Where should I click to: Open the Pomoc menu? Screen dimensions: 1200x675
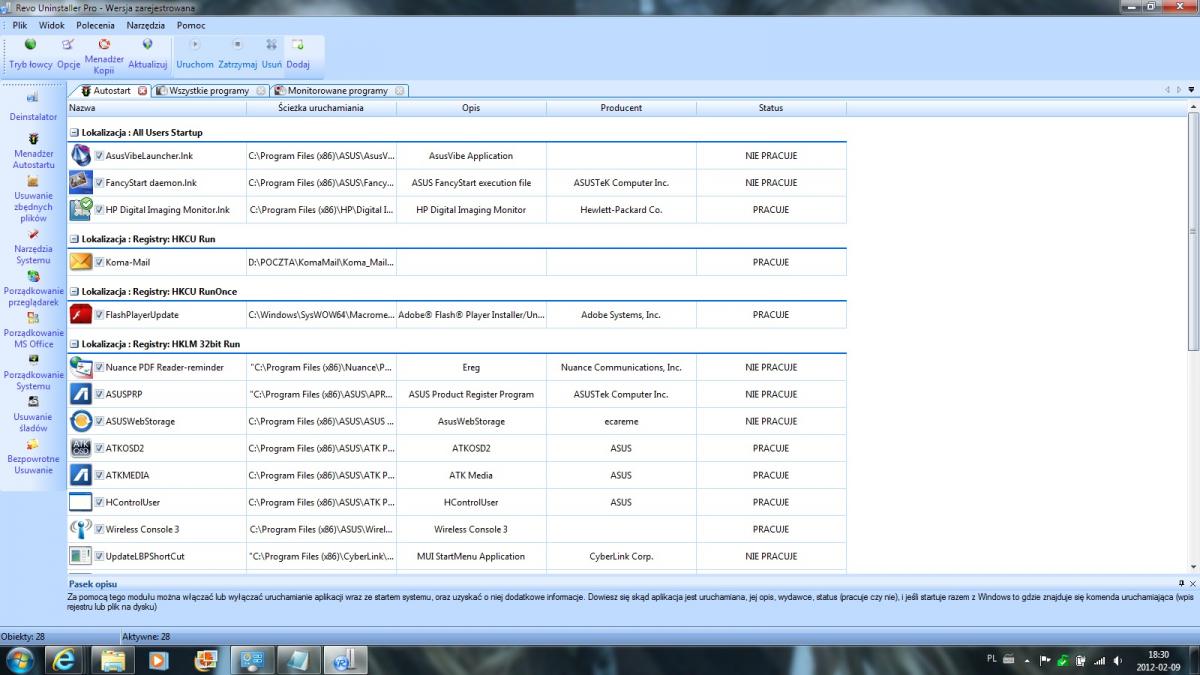coord(191,25)
